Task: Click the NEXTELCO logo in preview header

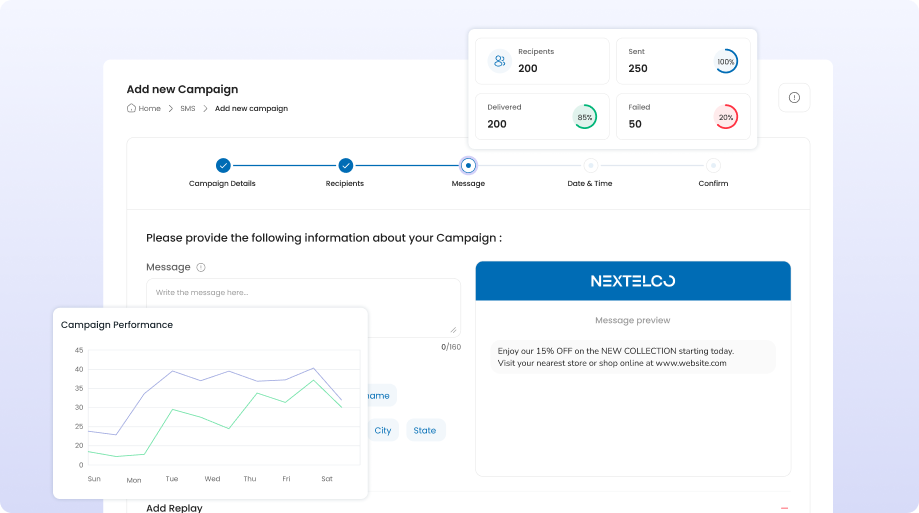Action: point(632,281)
